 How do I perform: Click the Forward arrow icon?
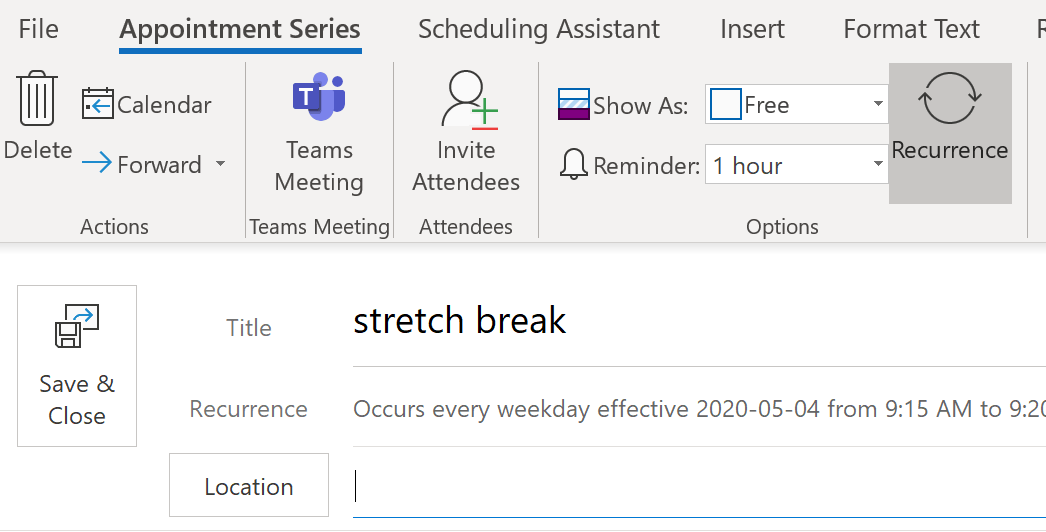tap(97, 163)
